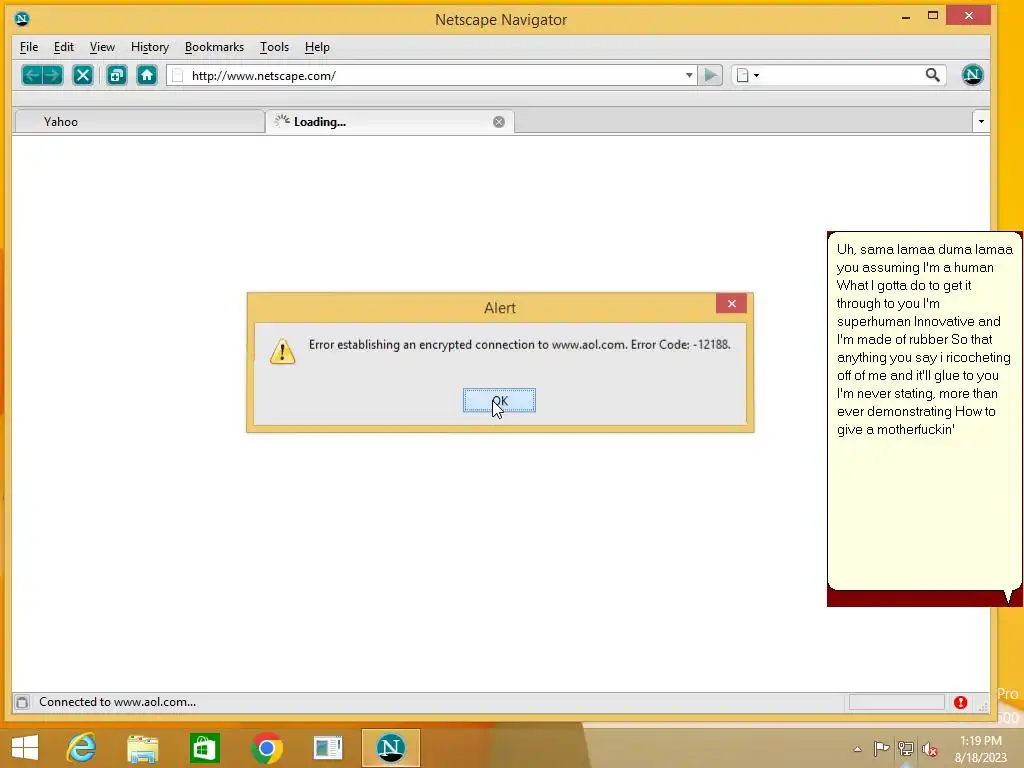Viewport: 1024px width, 768px height.
Task: Go forward with the right arrow button
Action: (53, 75)
